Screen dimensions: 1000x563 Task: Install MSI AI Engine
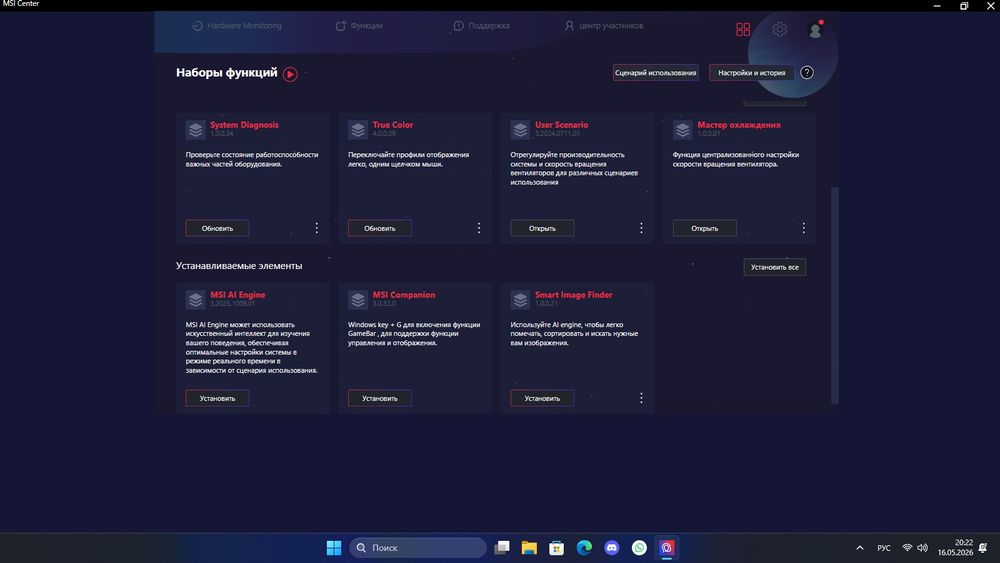click(217, 398)
